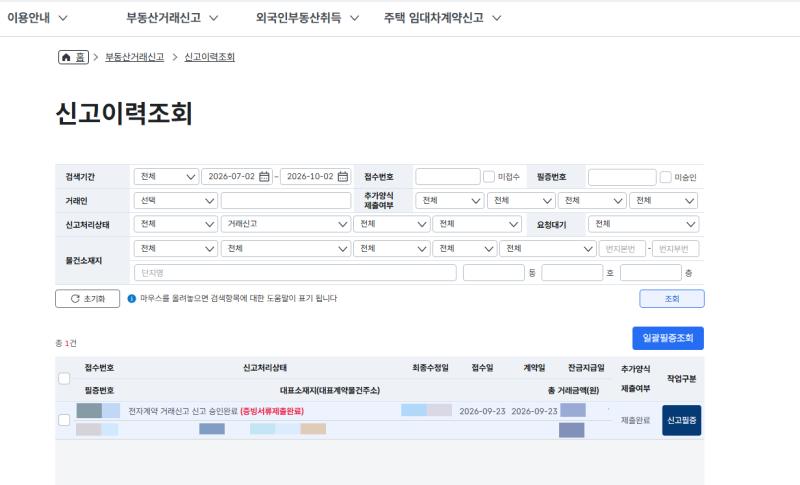800x485 pixels.
Task: Expand second 추가양식 제출여부 dropdown
Action: [521, 200]
